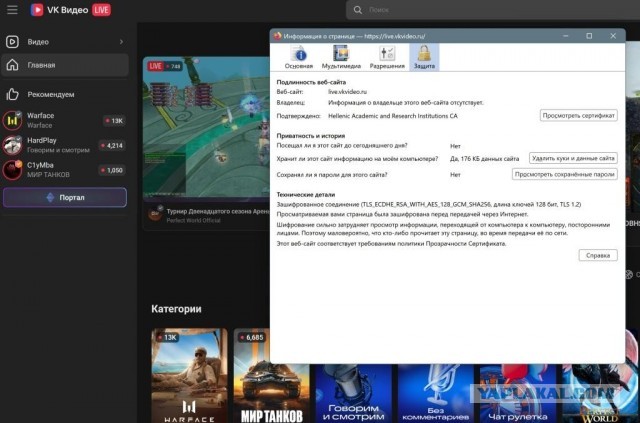Open the Чат рулетка category
The width and height of the screenshot is (640, 423).
pos(518,394)
